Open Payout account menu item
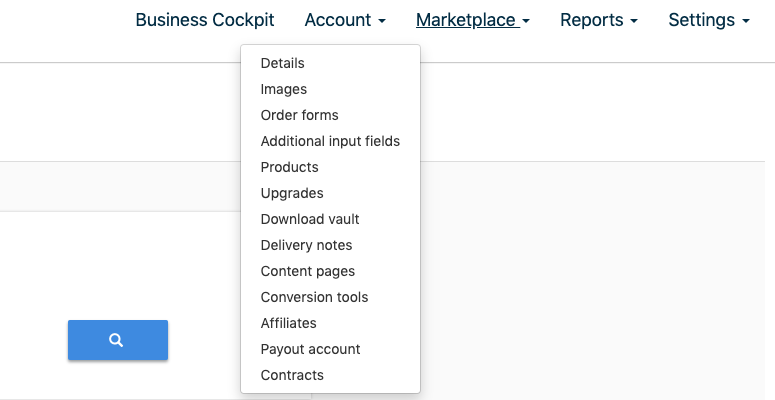The height and width of the screenshot is (400, 775). pos(310,349)
